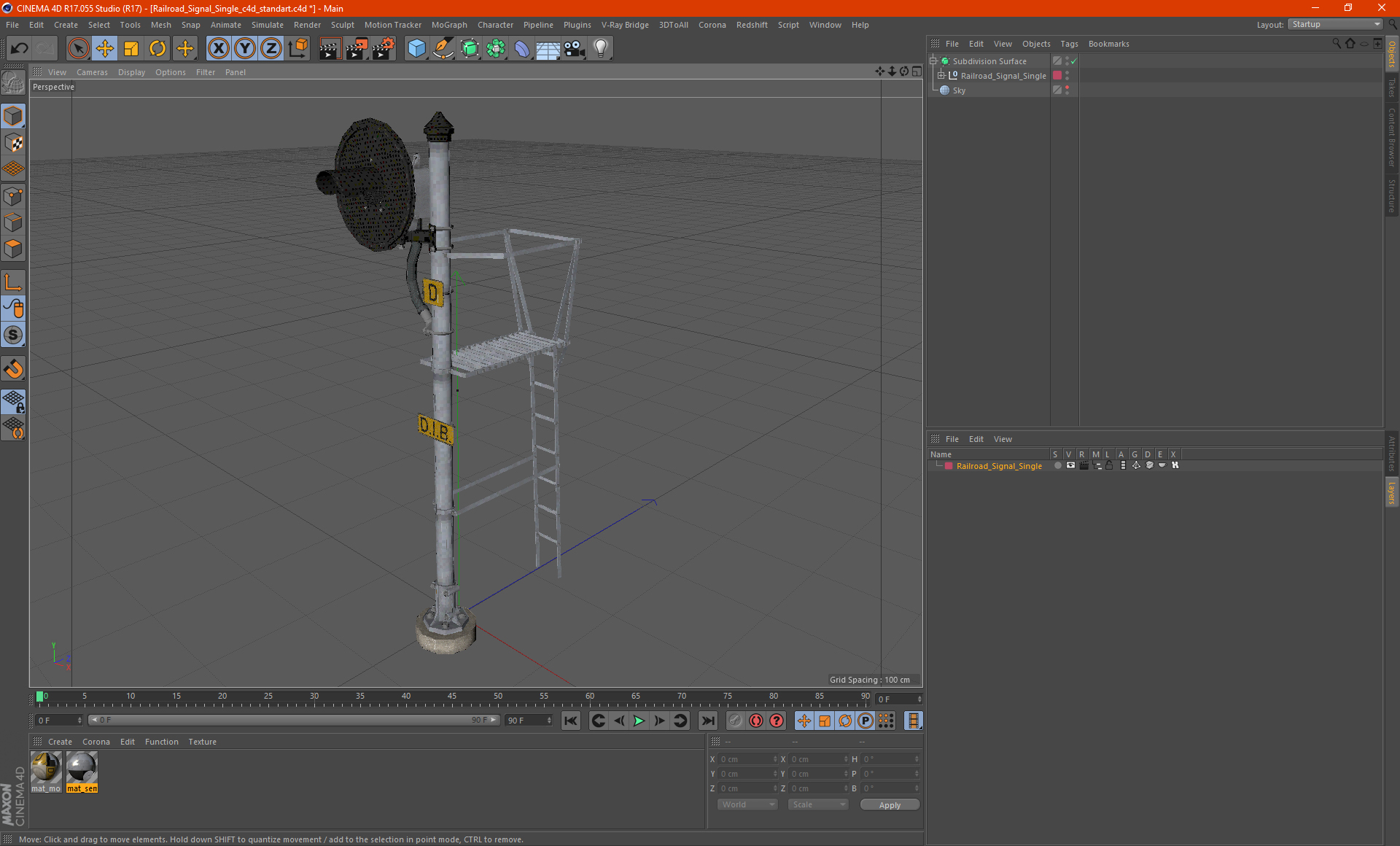Toggle Subdivision Surface visibility dots
Screen dimensions: 1400x846
coord(1067,61)
